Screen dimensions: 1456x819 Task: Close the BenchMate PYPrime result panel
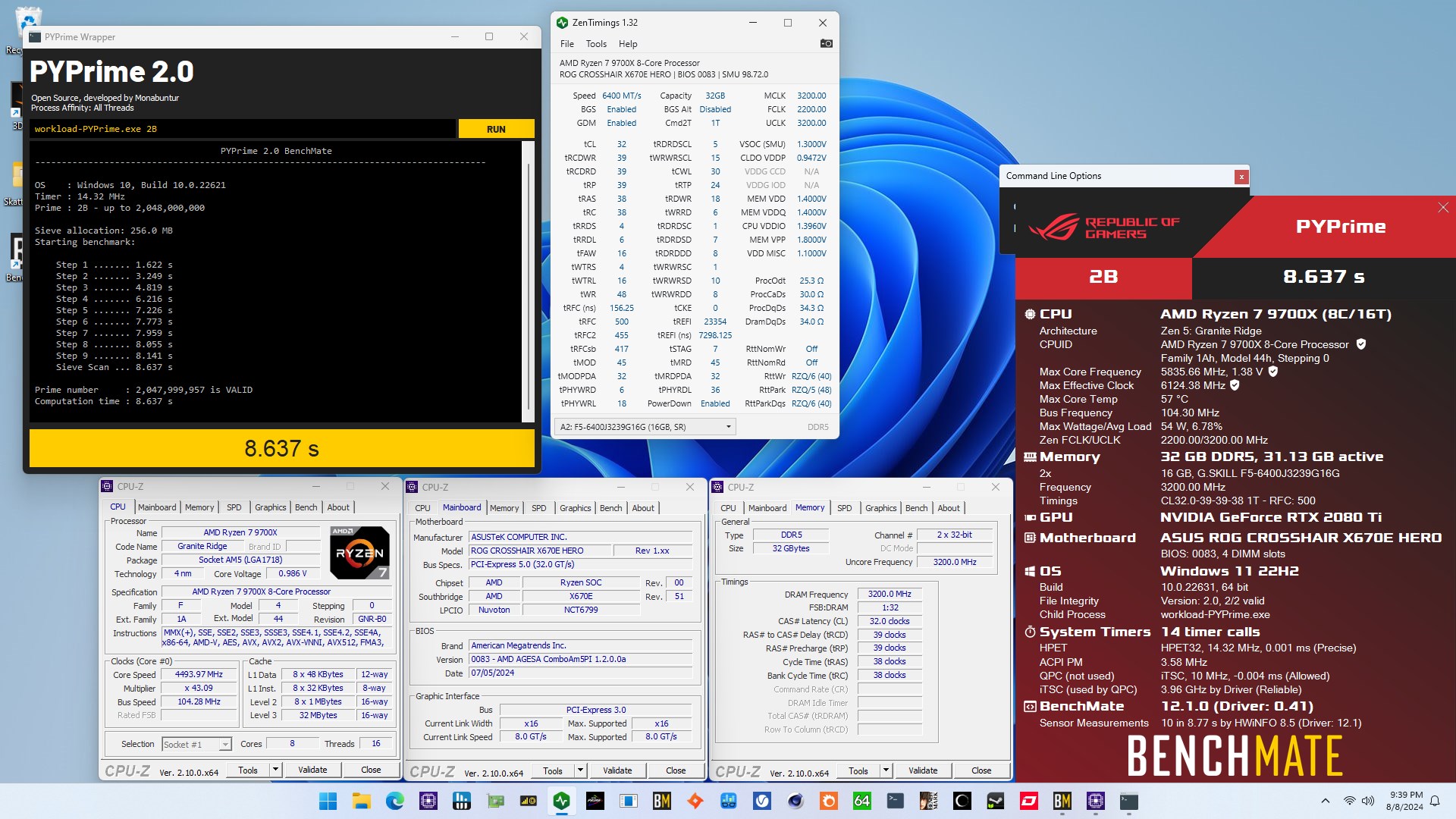(x=1443, y=208)
